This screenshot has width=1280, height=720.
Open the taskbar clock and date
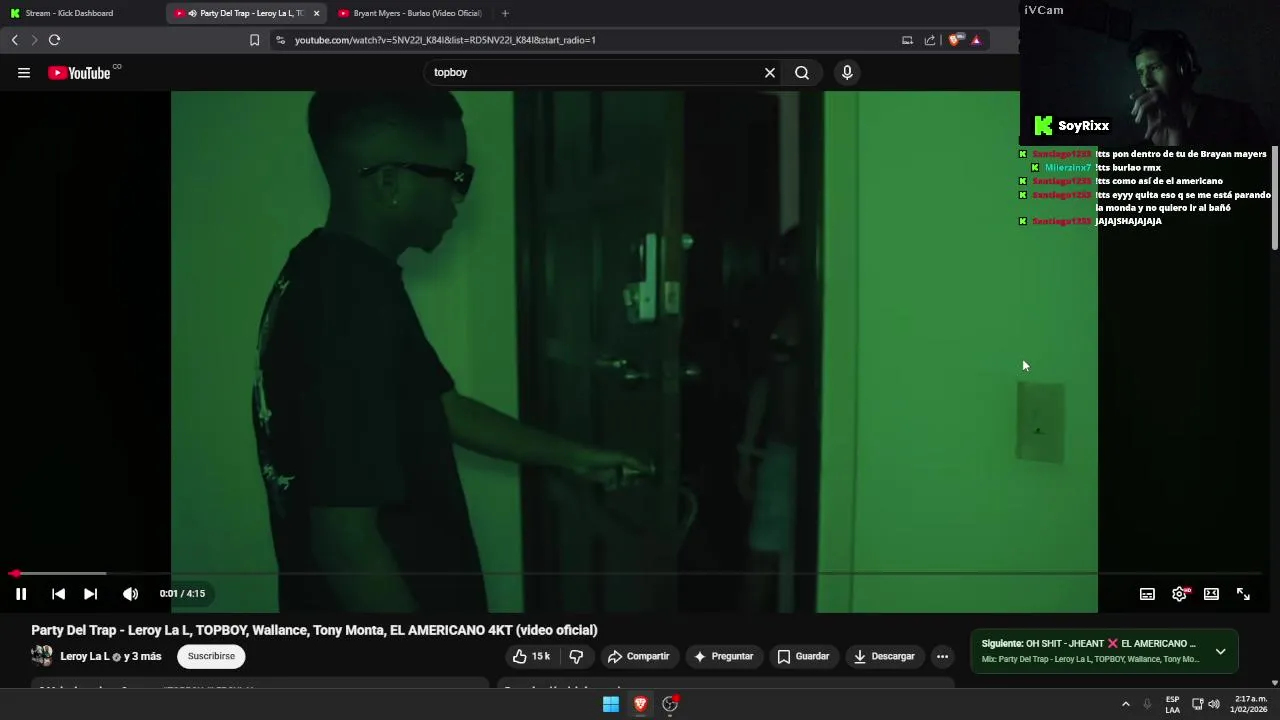(x=1250, y=704)
